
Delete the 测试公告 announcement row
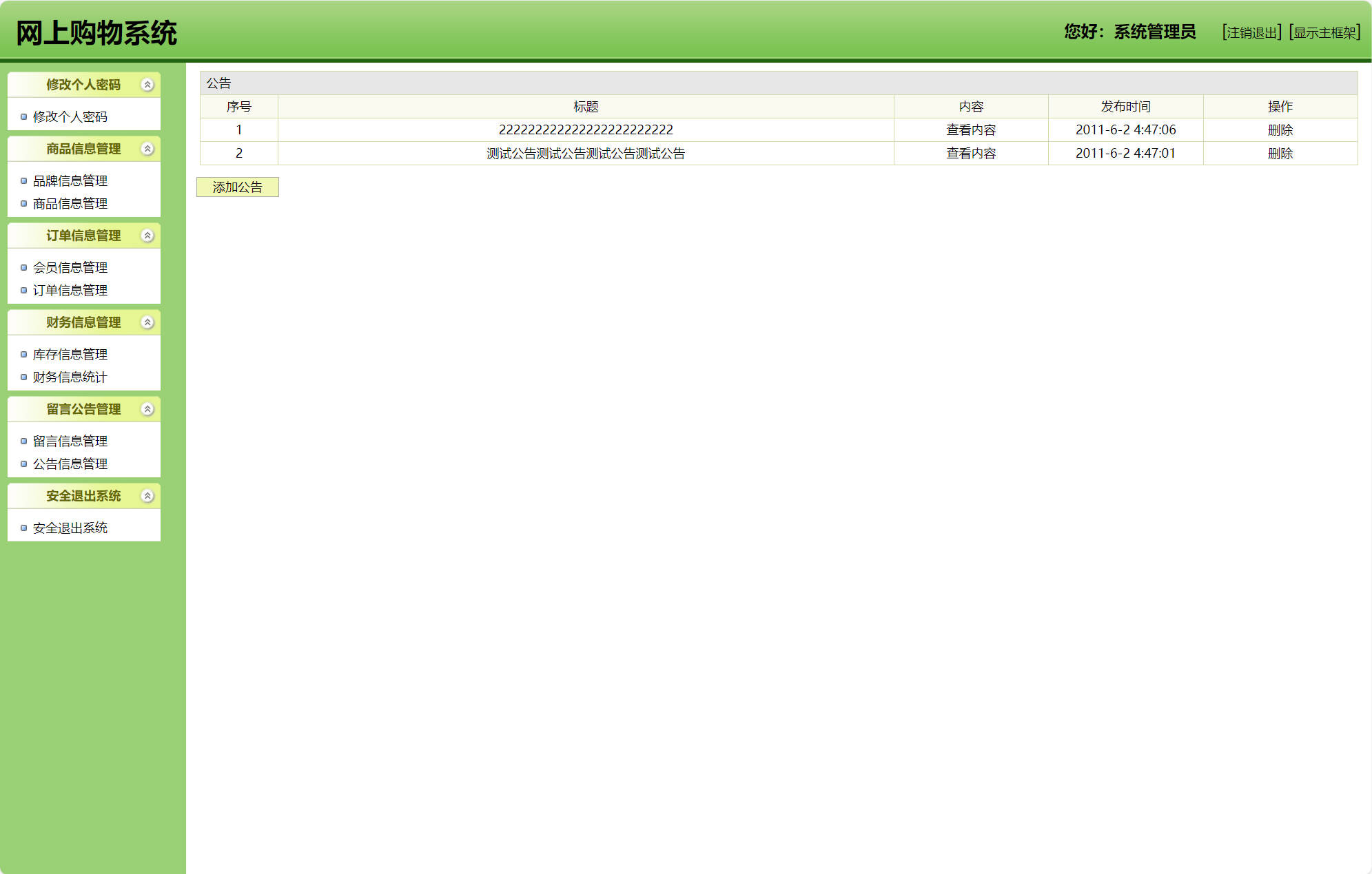[x=1280, y=154]
